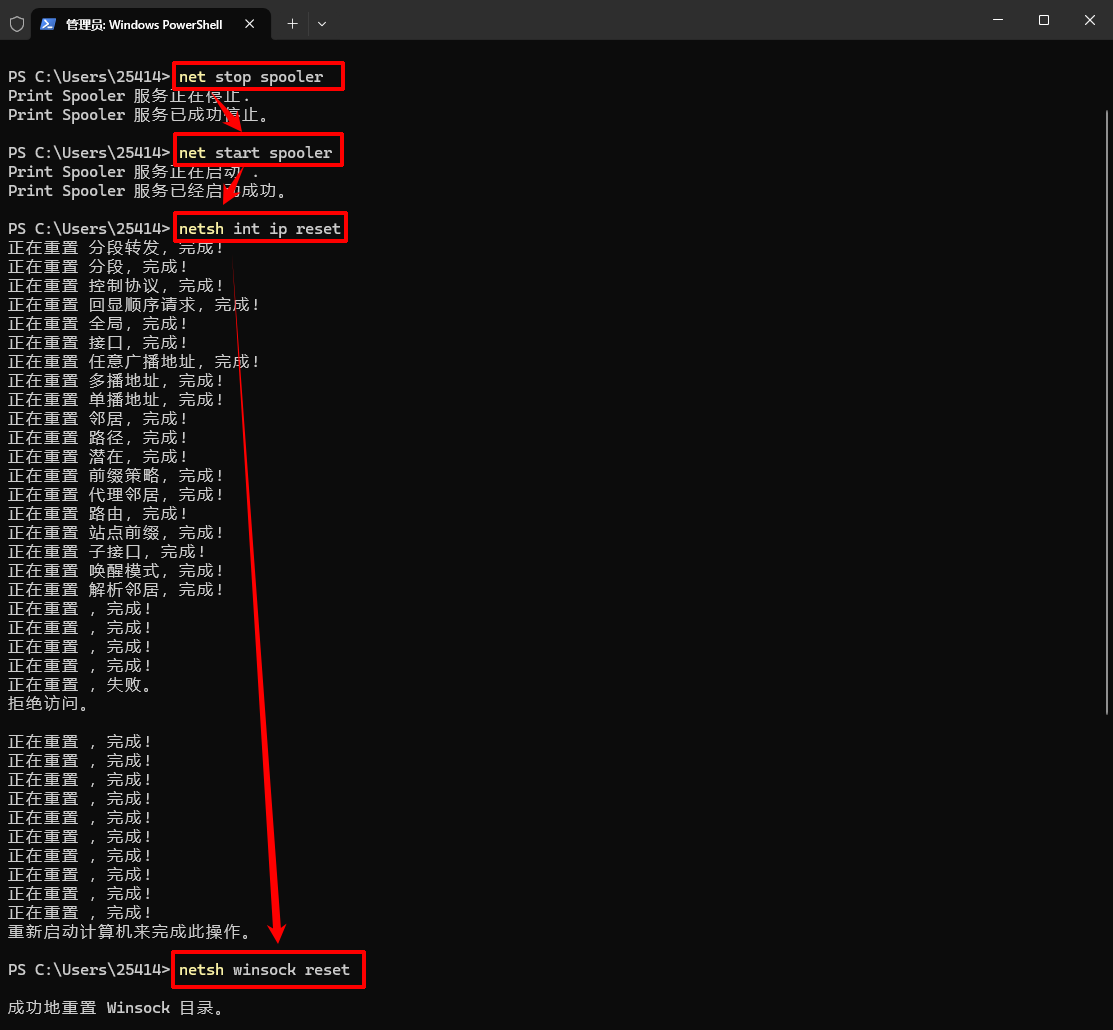
Task: Maximize the terminal window
Action: [x=1043, y=20]
